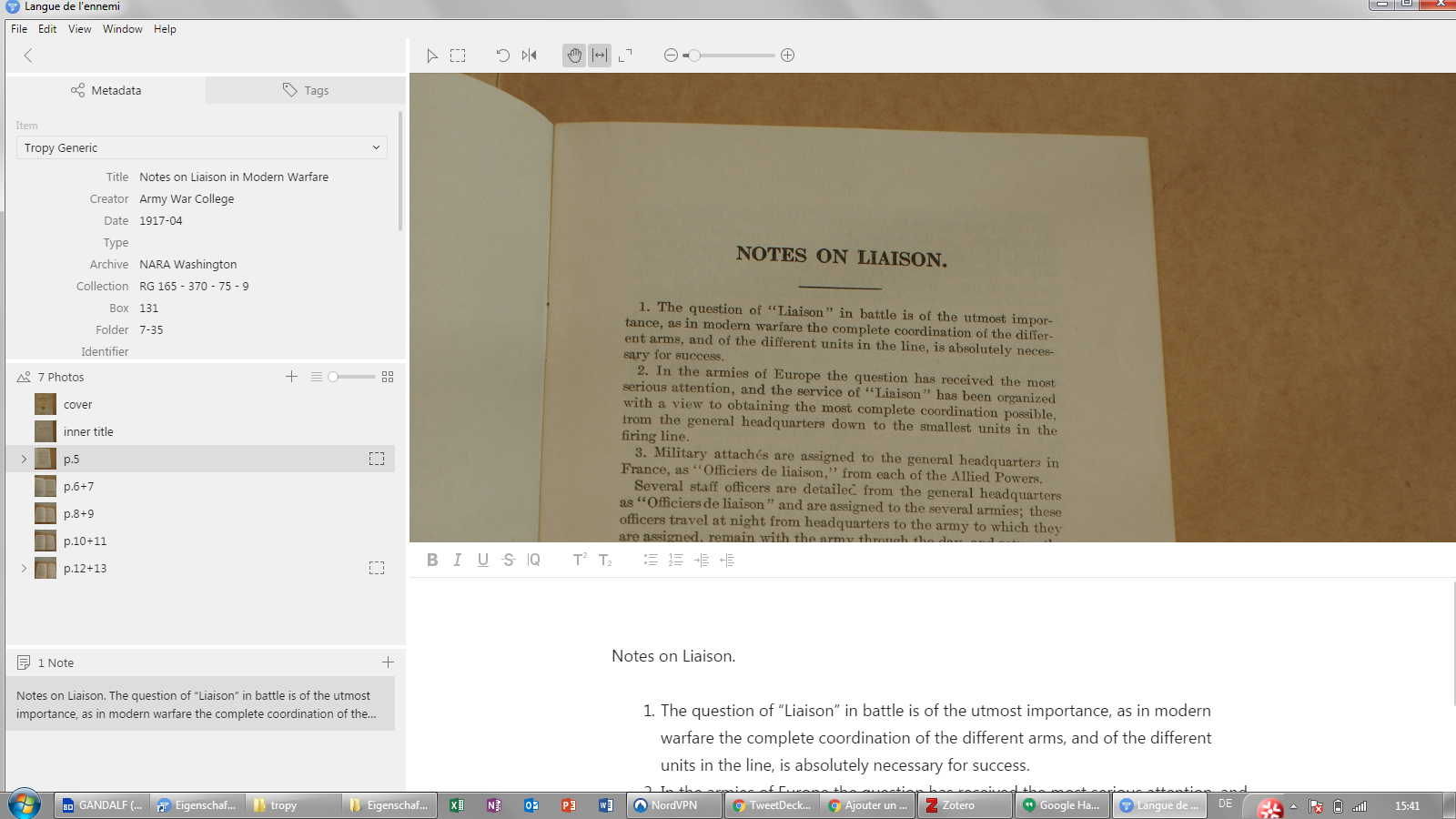Activate the rectangular selection tool

pos(458,56)
